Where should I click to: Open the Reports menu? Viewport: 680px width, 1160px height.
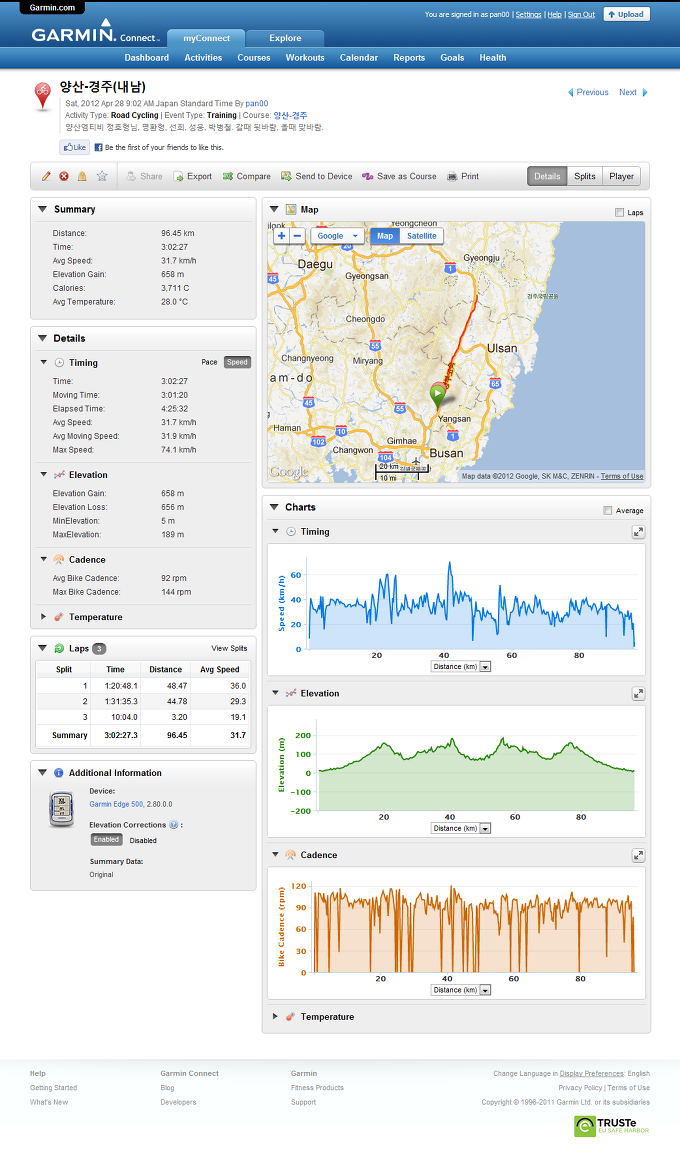pyautogui.click(x=409, y=58)
